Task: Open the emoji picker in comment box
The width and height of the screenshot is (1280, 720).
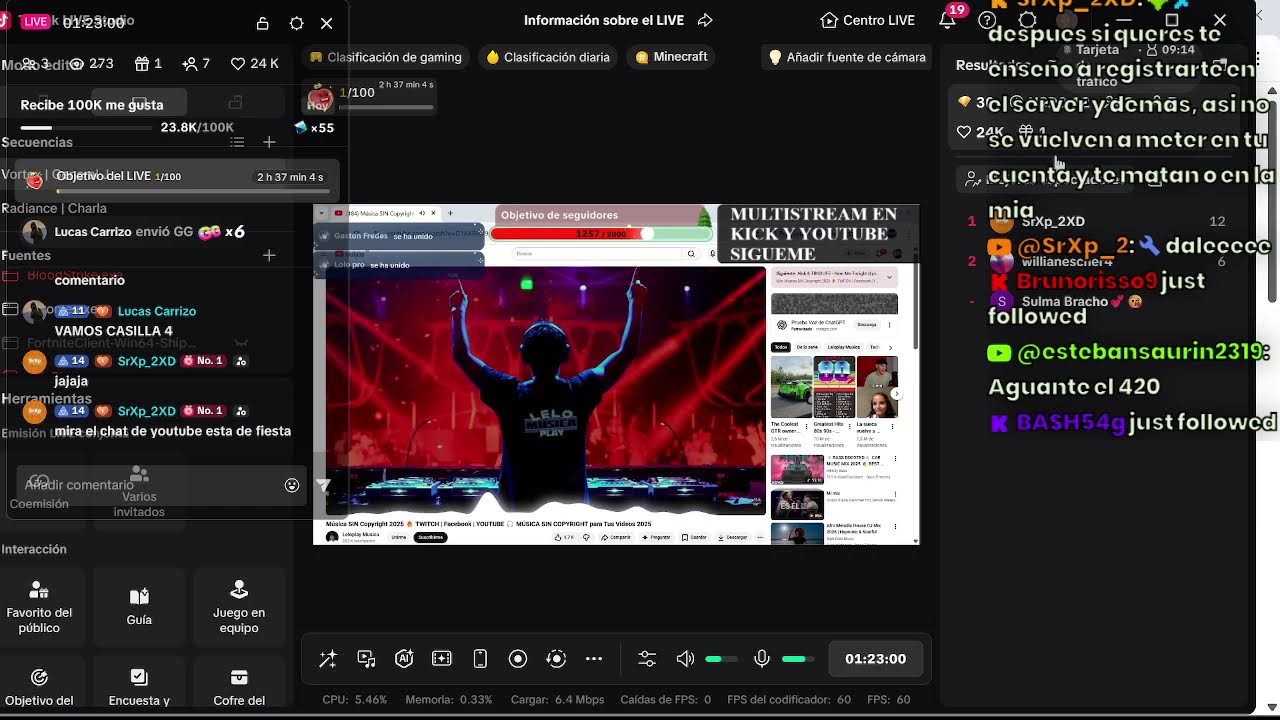Action: coord(292,485)
